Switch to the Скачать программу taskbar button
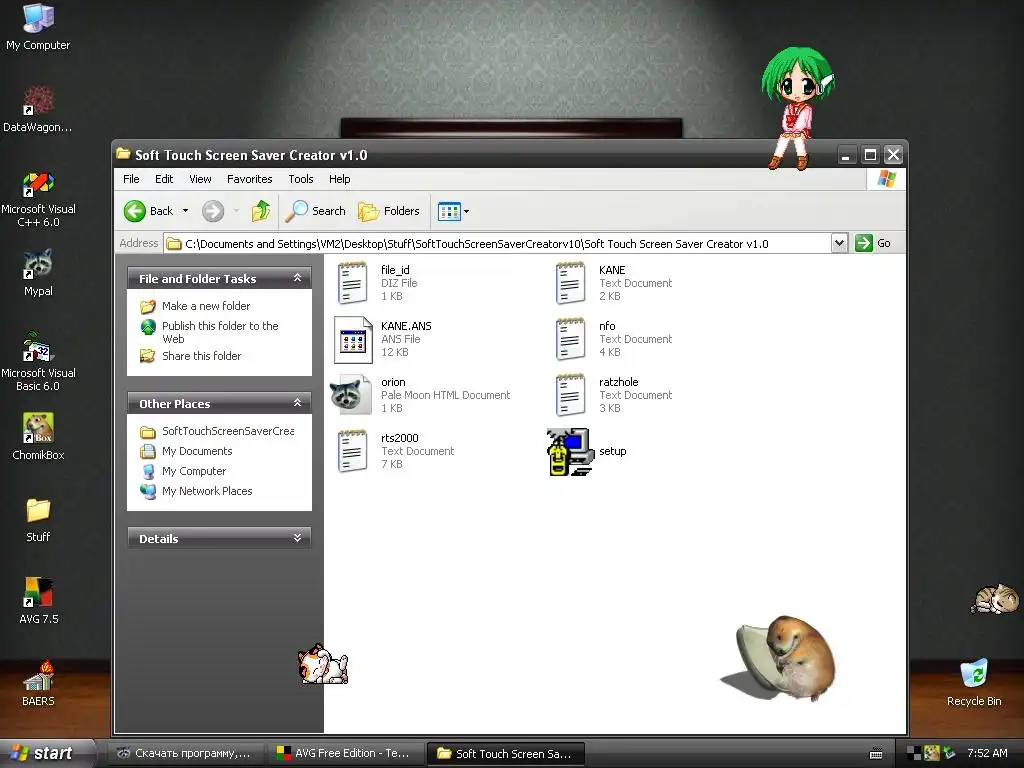The width and height of the screenshot is (1024, 768). [x=187, y=753]
